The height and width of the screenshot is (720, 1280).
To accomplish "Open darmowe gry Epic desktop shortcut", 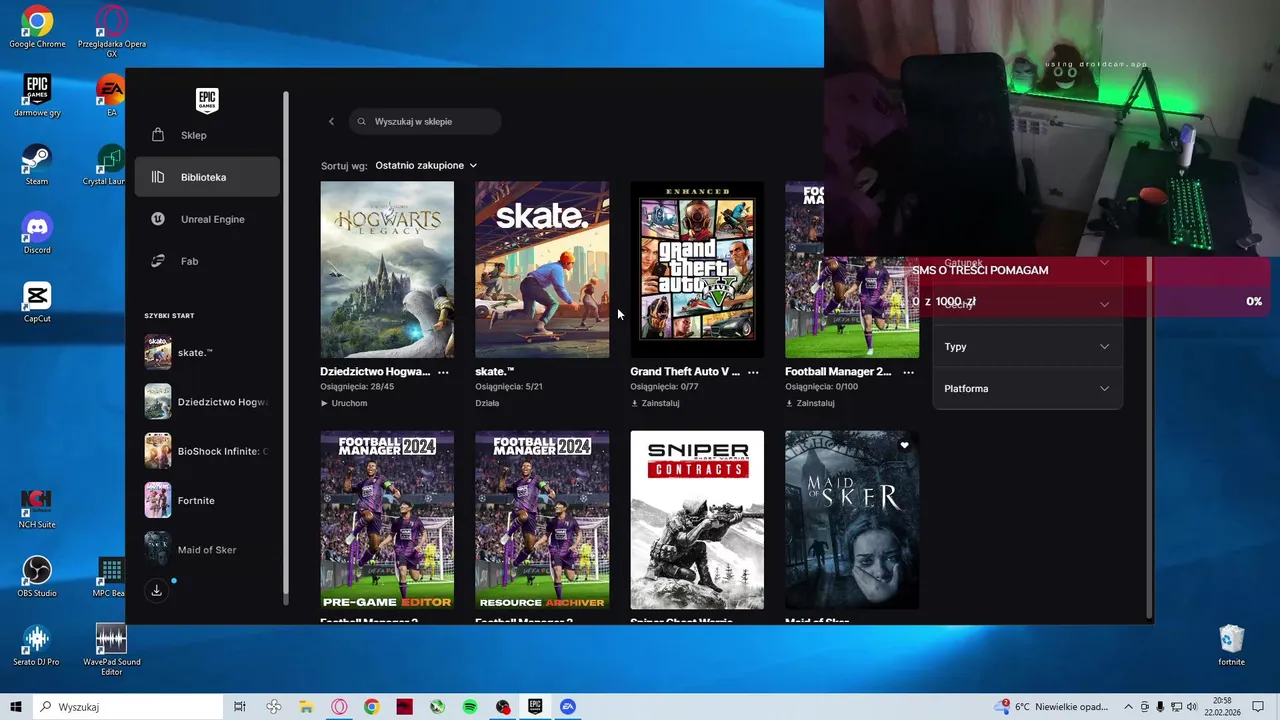I will coord(37,96).
